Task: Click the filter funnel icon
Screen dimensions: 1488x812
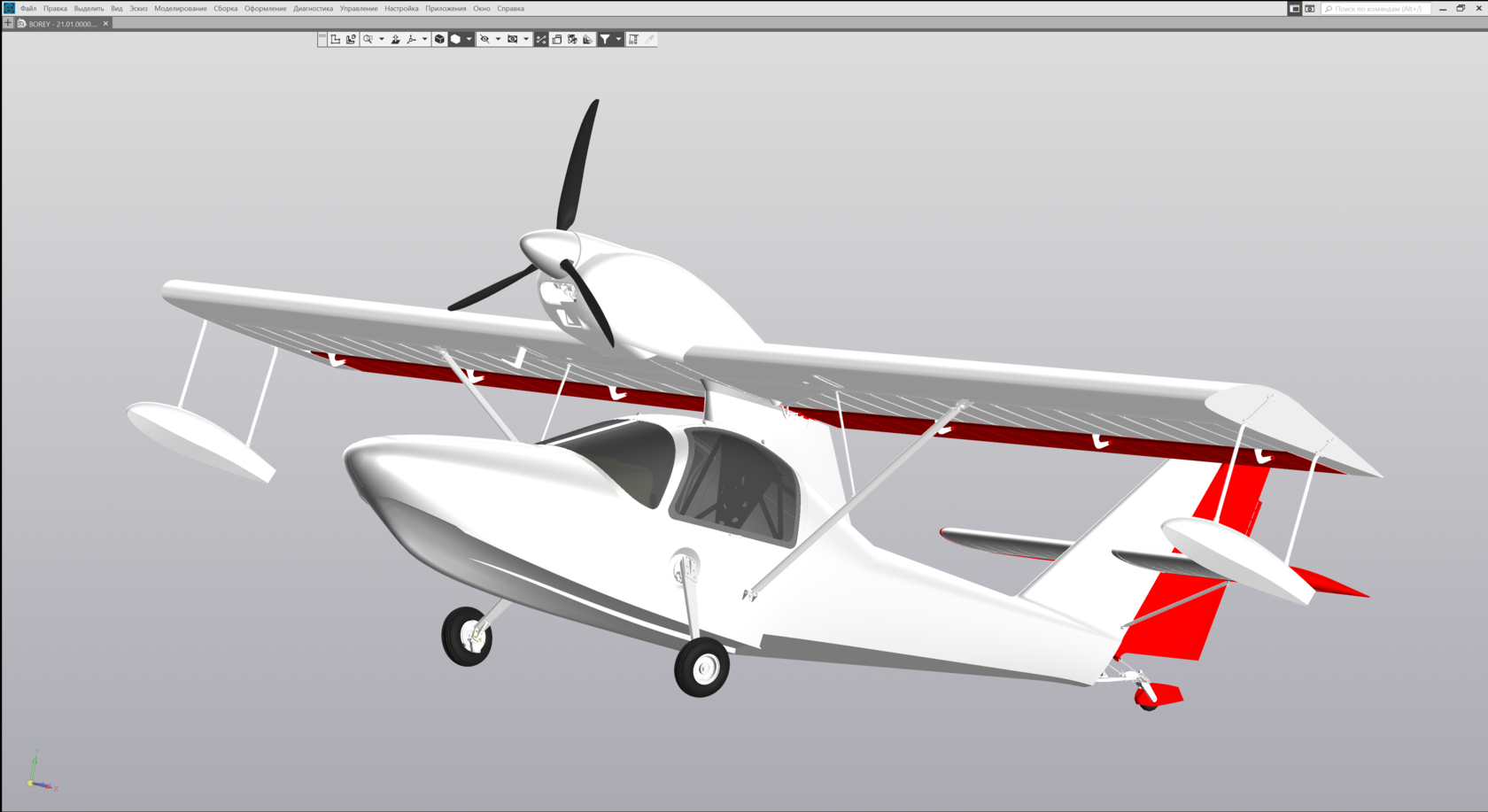Action: click(605, 39)
